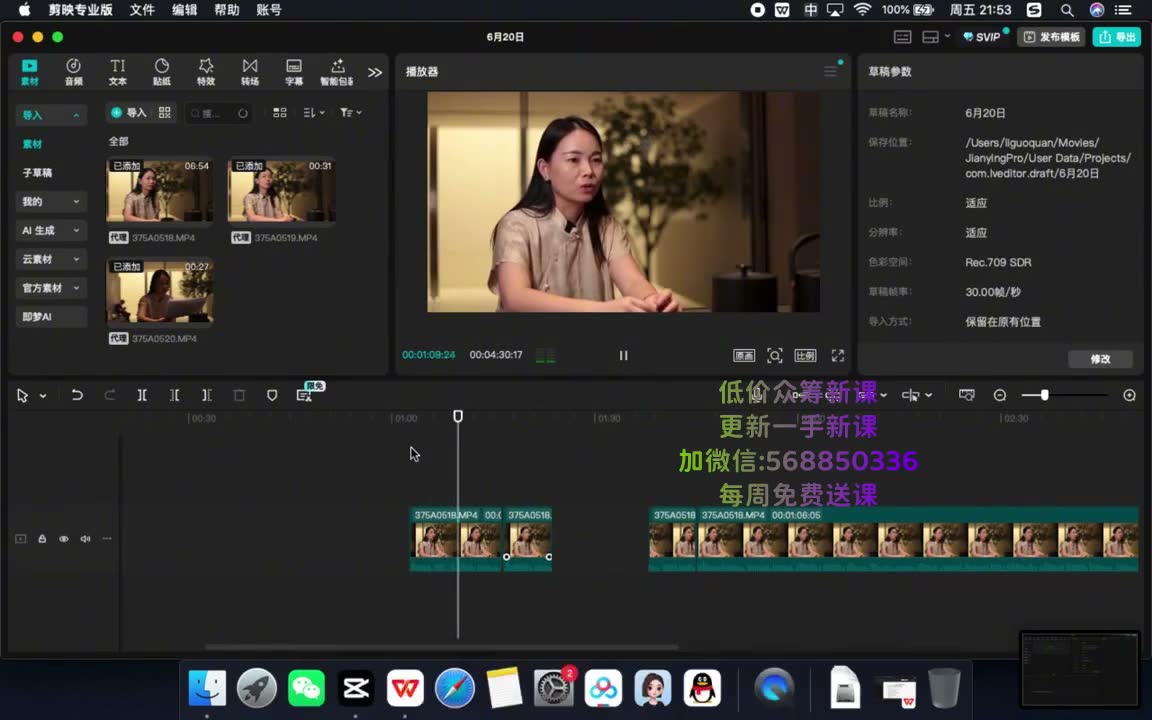This screenshot has width=1152, height=720.
Task: Open the 素材 media tab
Action: tap(29, 72)
